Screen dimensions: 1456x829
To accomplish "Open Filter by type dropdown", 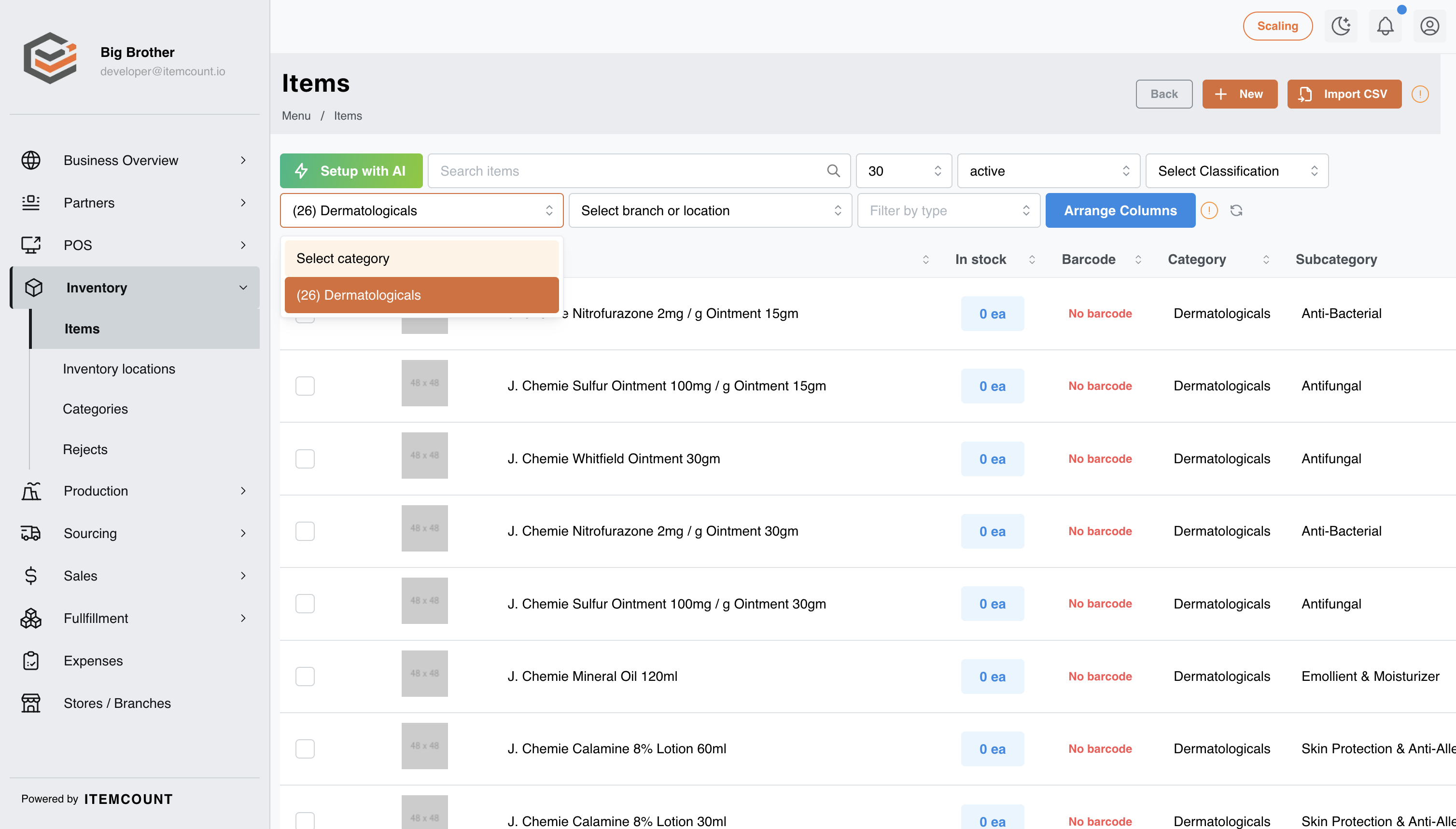I will (x=949, y=211).
